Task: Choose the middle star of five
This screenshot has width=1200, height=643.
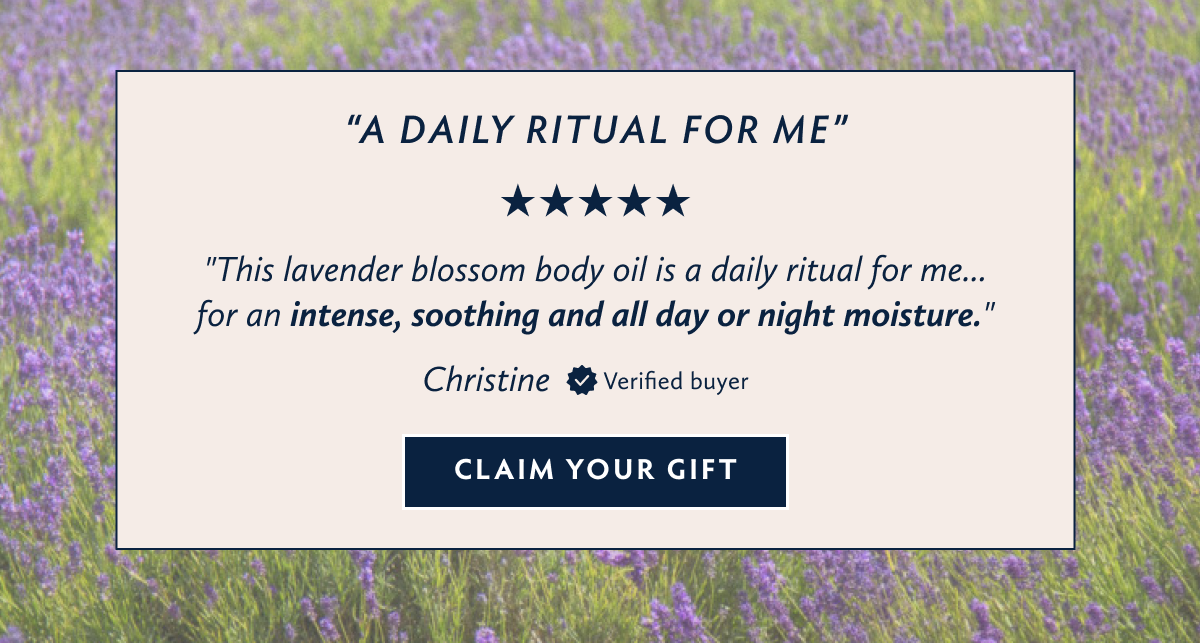Action: pyautogui.click(x=595, y=201)
